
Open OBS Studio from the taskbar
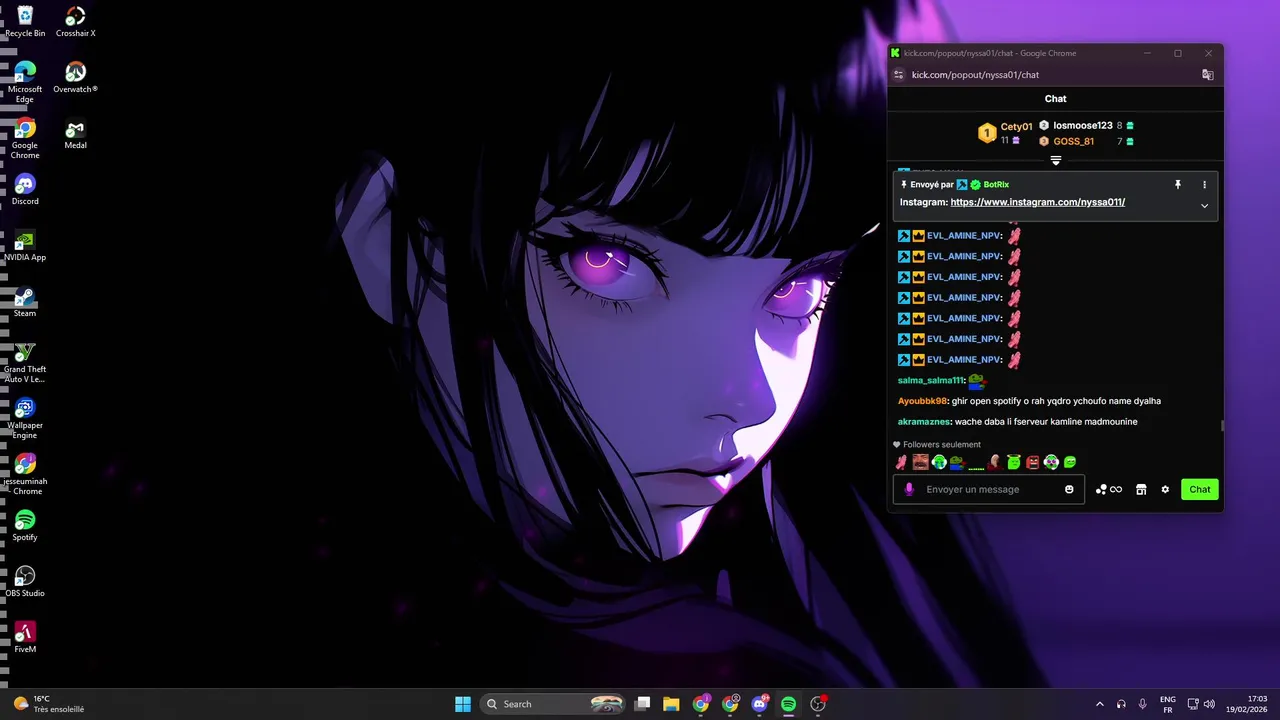pos(818,704)
